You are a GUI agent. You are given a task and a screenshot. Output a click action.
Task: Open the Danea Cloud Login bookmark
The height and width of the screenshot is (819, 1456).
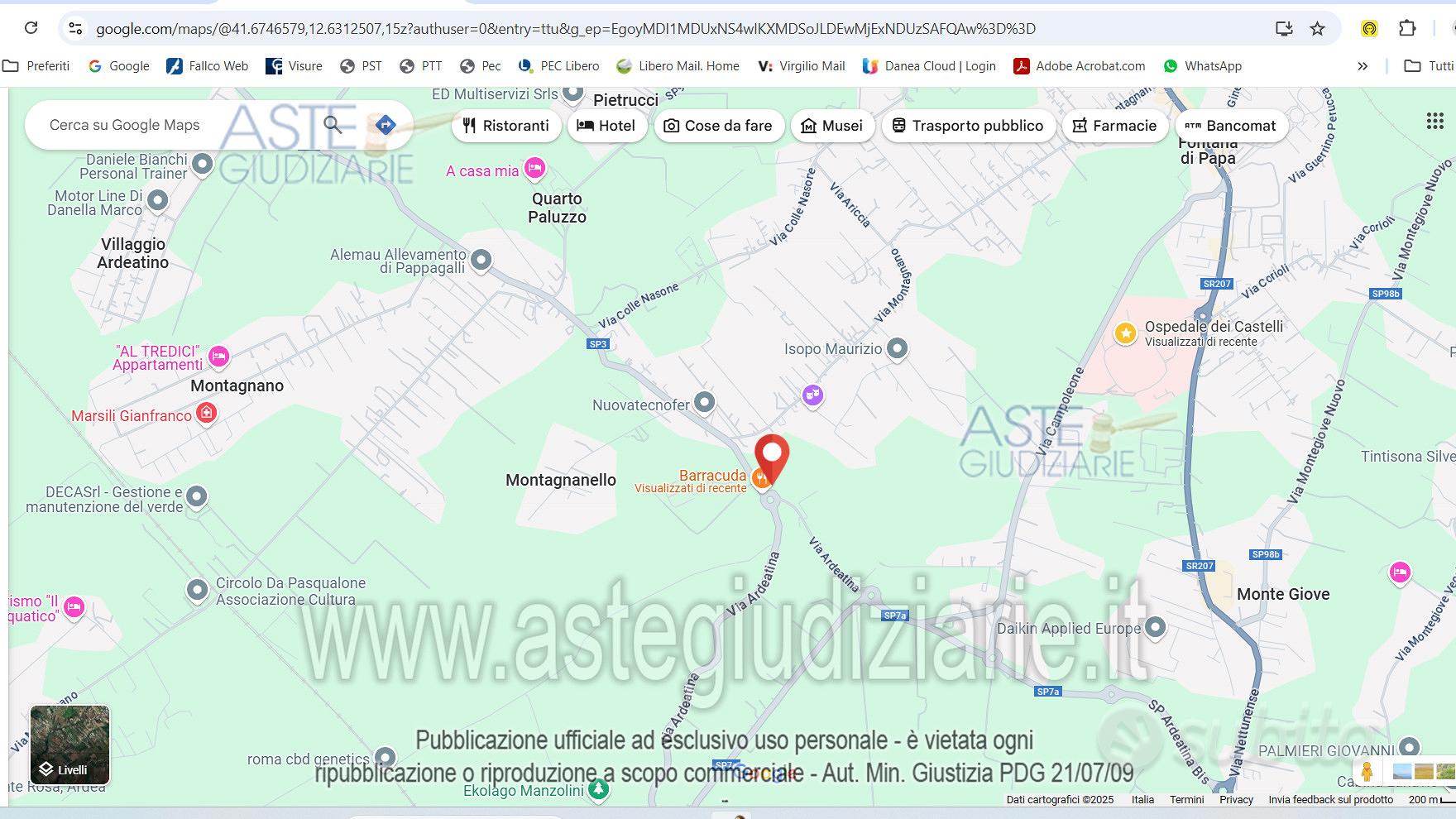929,66
